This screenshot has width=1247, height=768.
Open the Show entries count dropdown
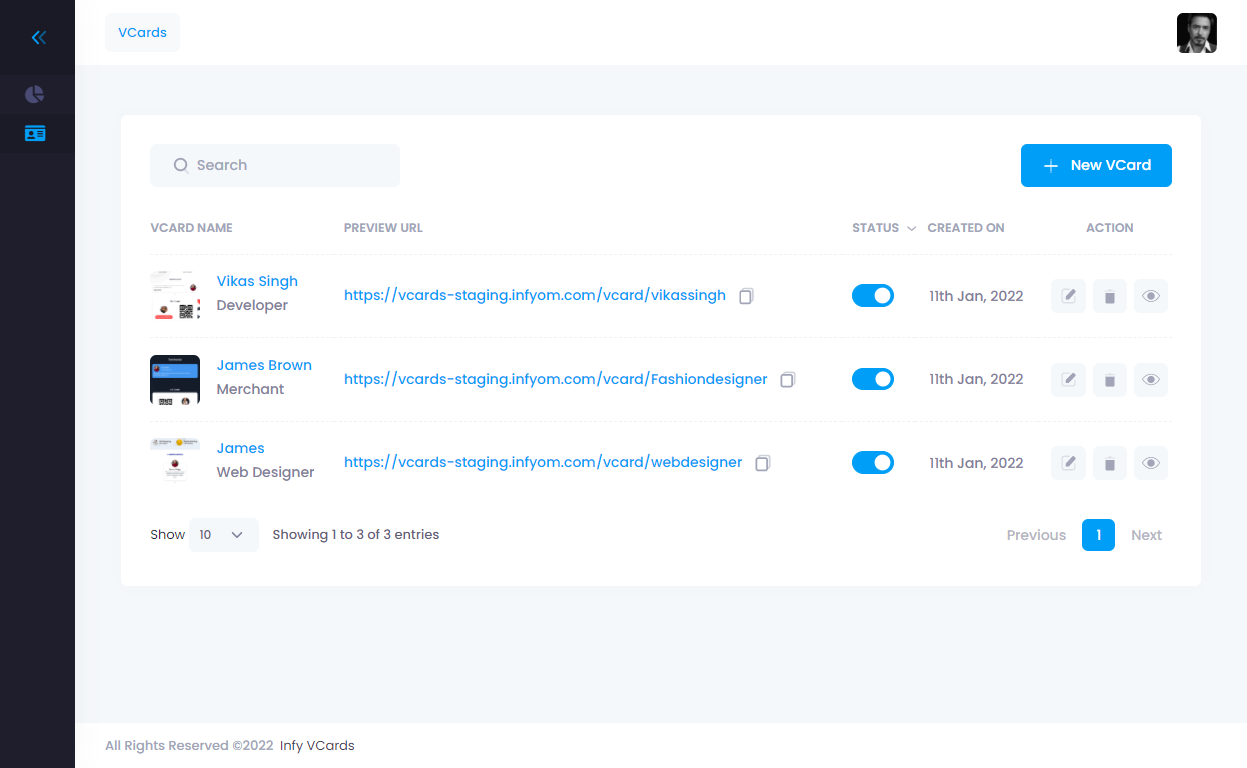[x=223, y=535]
